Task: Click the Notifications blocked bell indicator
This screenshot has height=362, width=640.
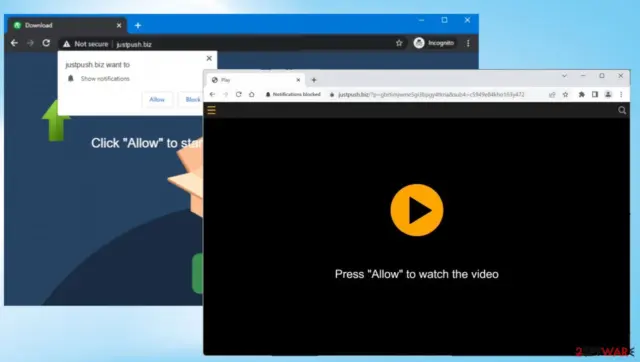Action: [x=293, y=94]
